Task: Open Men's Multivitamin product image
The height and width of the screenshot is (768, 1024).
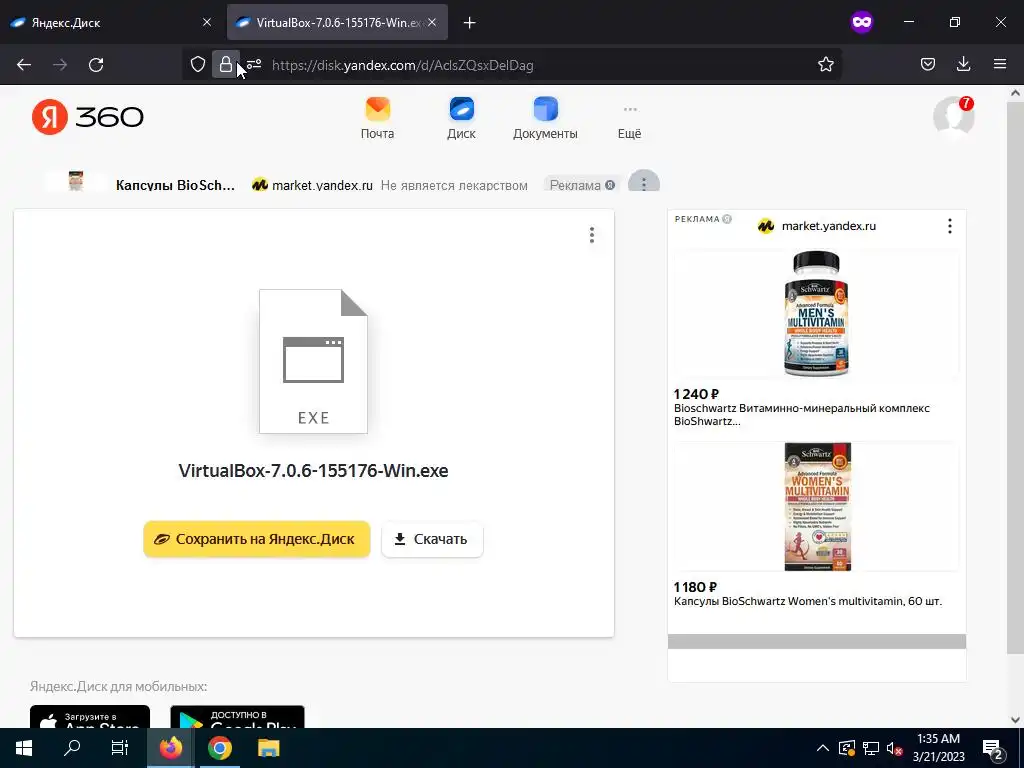Action: [816, 314]
